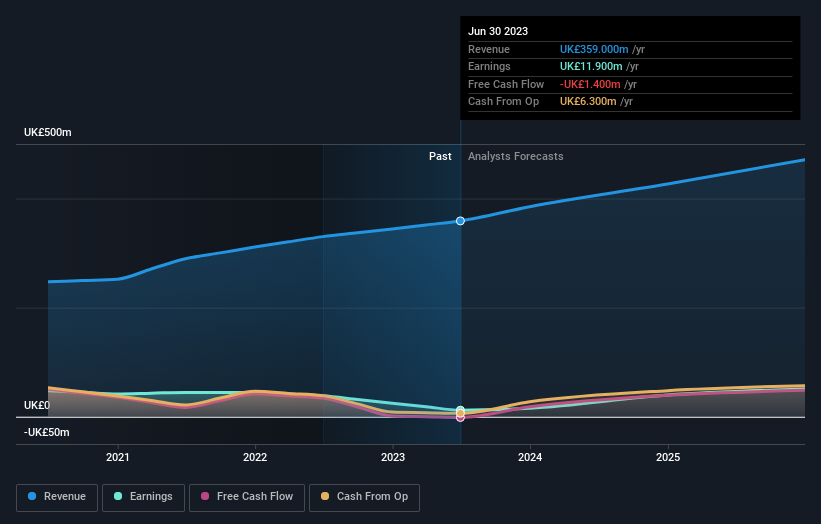Viewport: 821px width, 524px height.
Task: Click the Jun 30 2023 tooltip date
Action: (498, 31)
